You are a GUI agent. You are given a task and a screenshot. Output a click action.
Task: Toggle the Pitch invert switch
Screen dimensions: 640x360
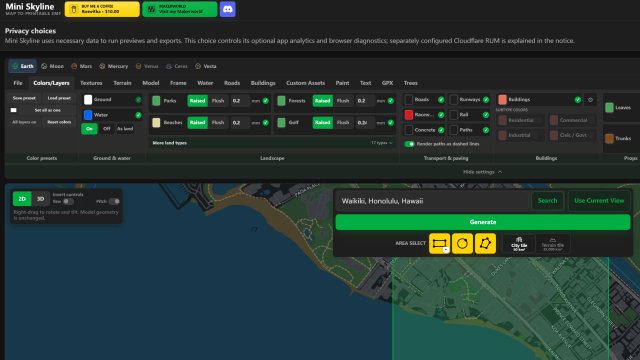pos(114,201)
